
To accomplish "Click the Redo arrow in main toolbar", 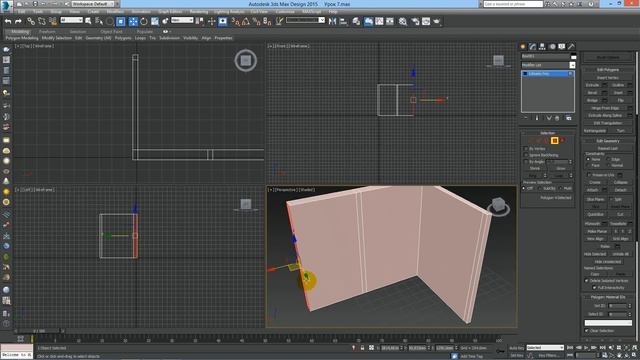I will click(x=18, y=21).
